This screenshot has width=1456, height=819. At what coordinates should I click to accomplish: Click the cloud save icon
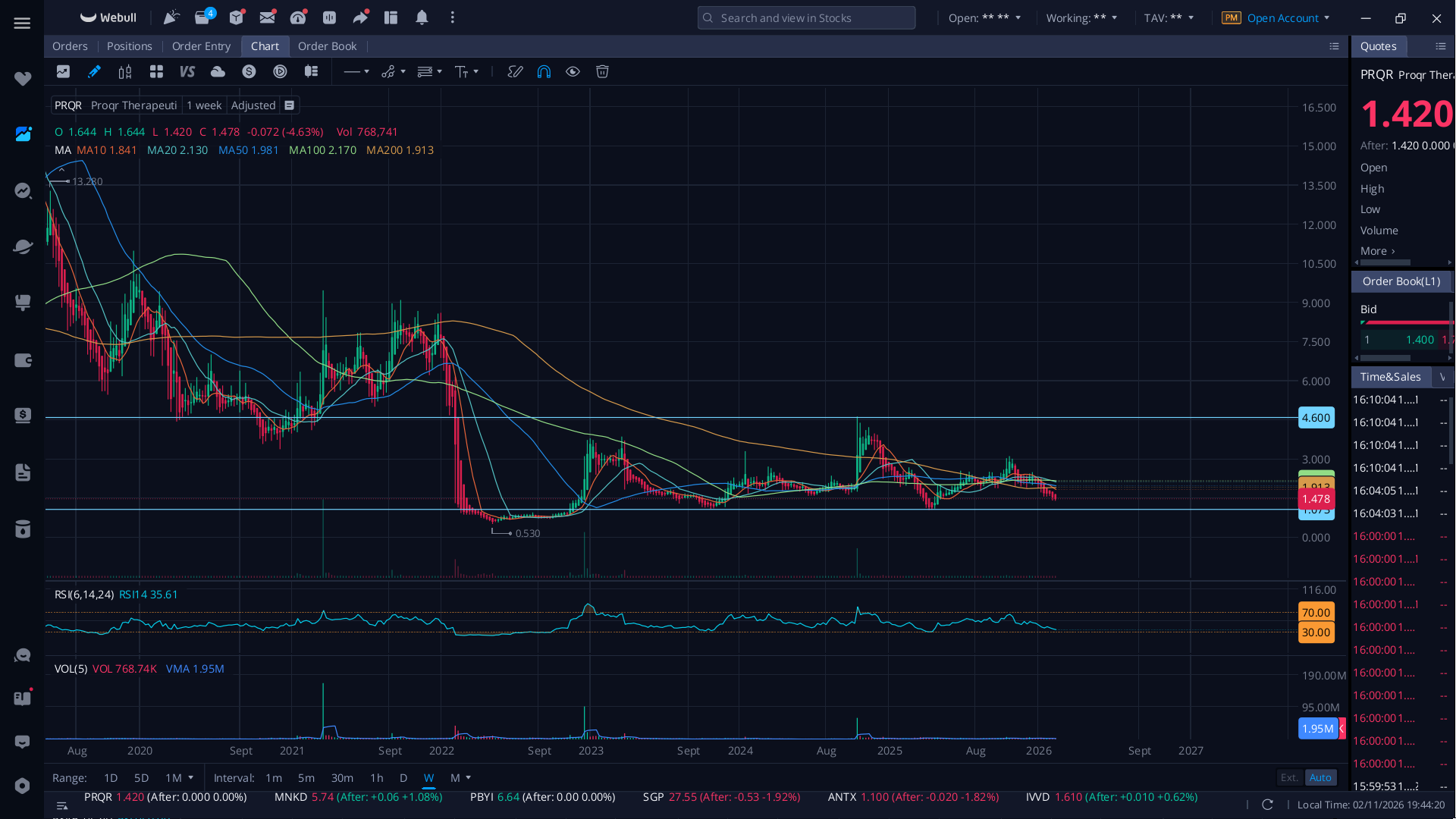(x=218, y=71)
